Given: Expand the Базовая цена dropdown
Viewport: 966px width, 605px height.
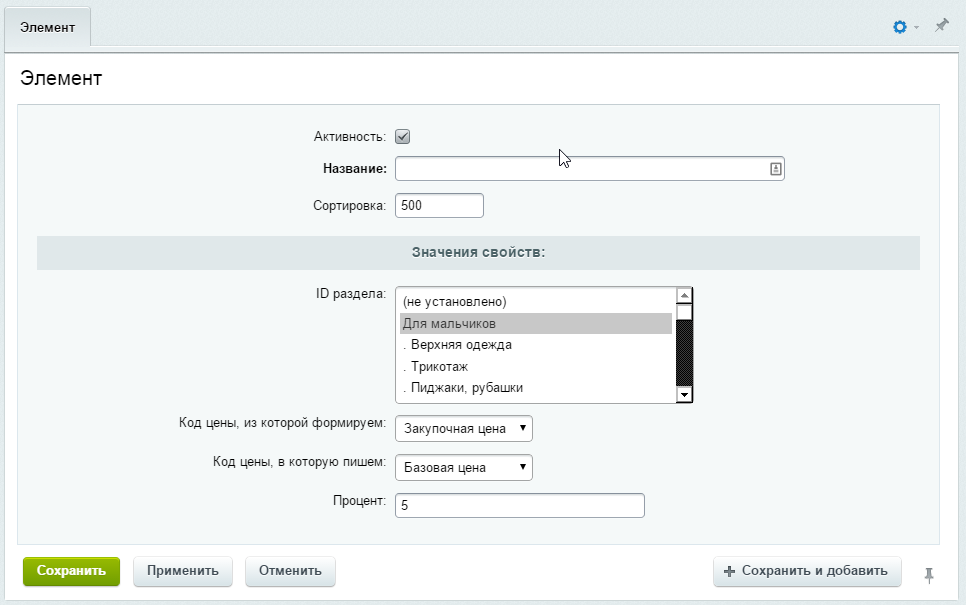Looking at the screenshot, I should click(x=464, y=468).
